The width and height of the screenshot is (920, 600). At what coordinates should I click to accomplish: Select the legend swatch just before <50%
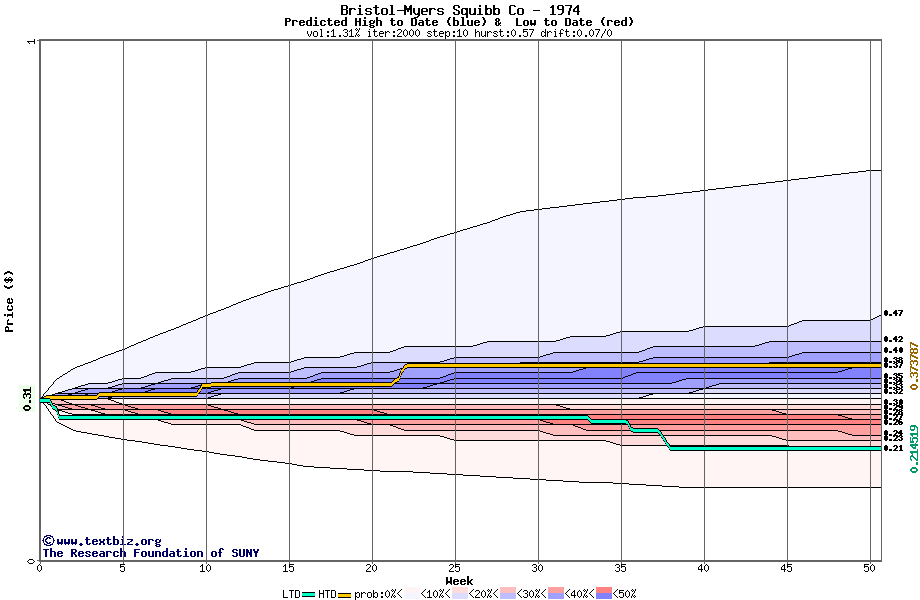[x=604, y=594]
